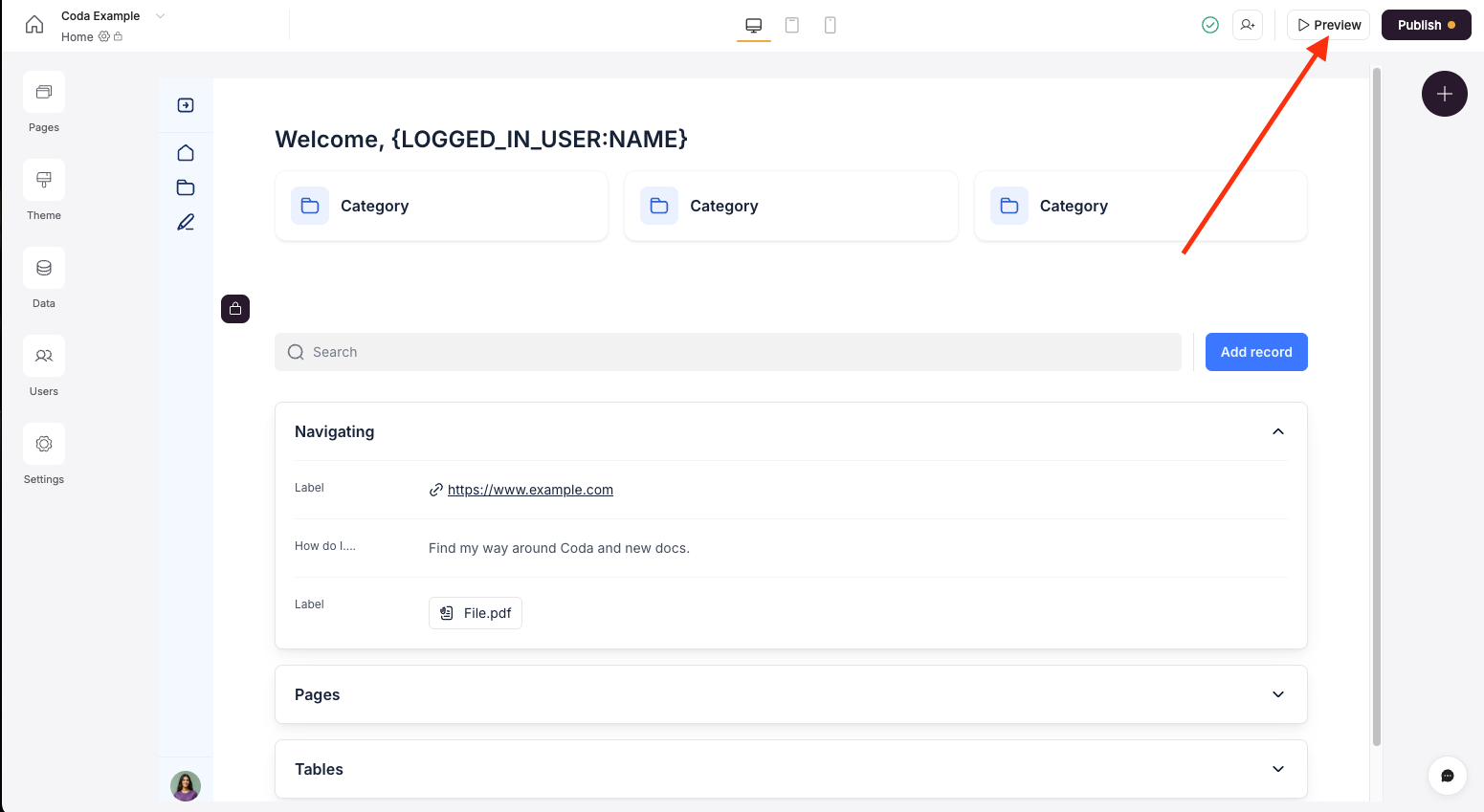Click the green saved status checkmark
1484x812 pixels.
pos(1210,25)
